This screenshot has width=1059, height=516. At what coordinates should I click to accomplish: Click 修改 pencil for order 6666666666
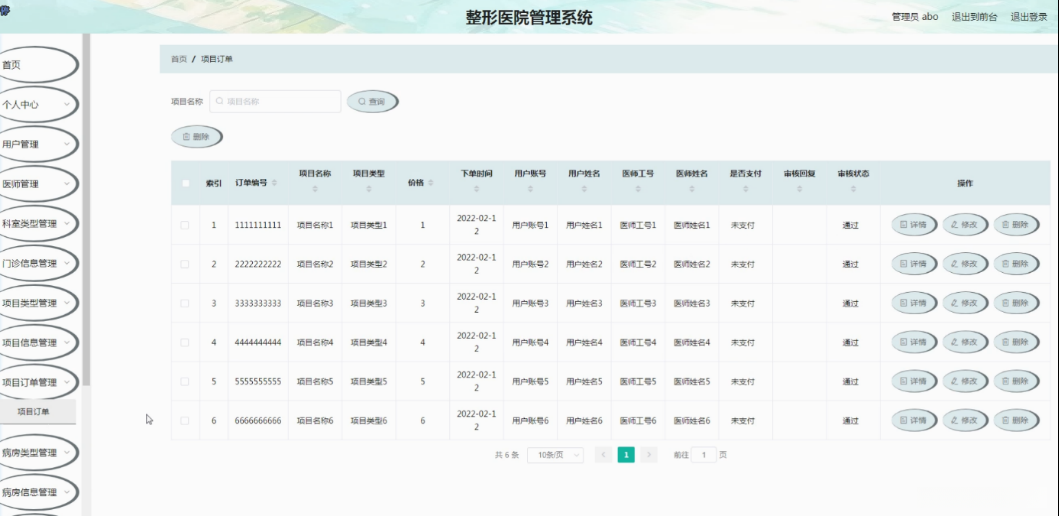[x=954, y=421]
